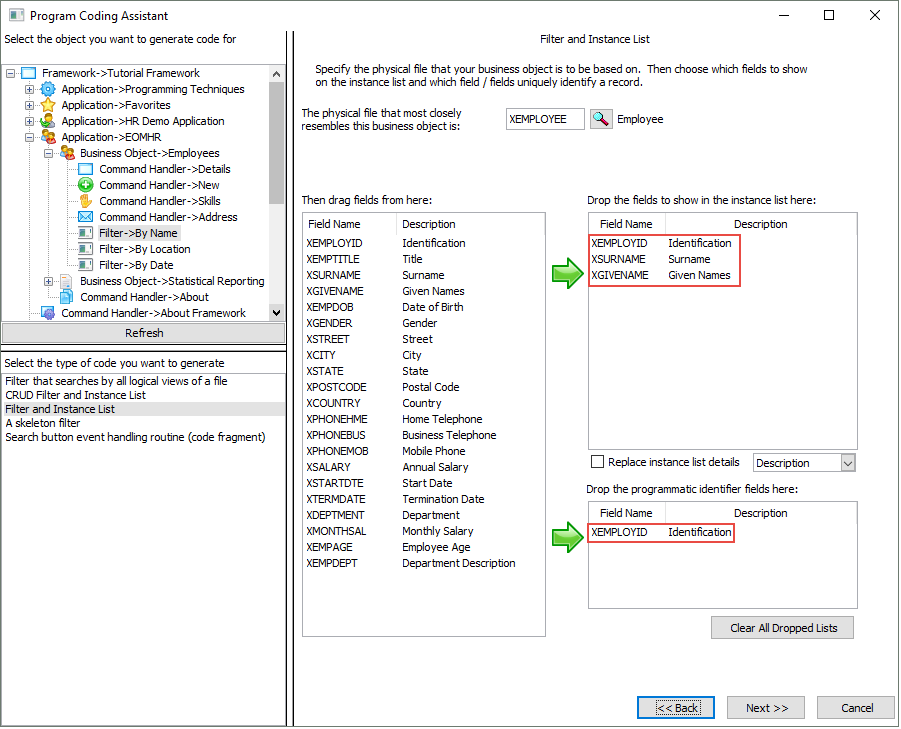Expand HR Demo Application node
The width and height of the screenshot is (901, 729).
coord(29,121)
